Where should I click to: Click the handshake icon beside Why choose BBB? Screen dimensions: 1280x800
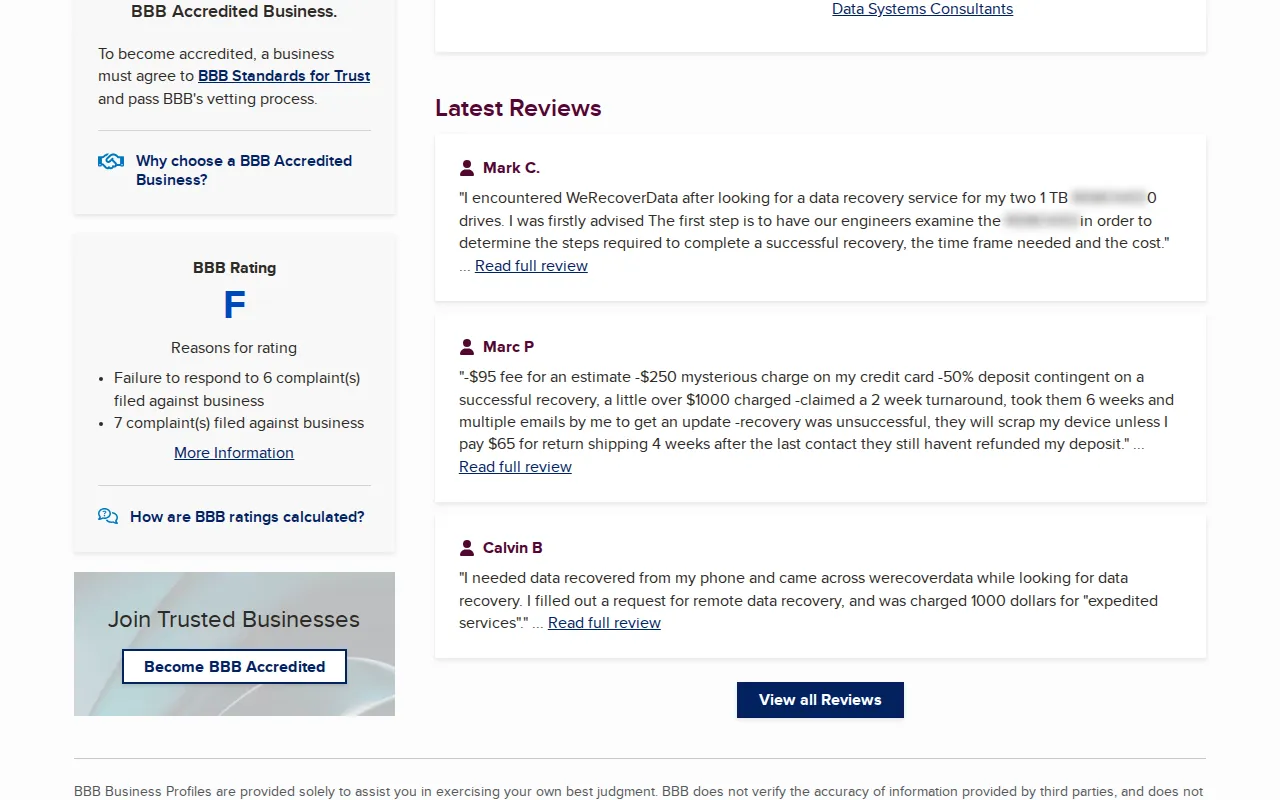111,161
